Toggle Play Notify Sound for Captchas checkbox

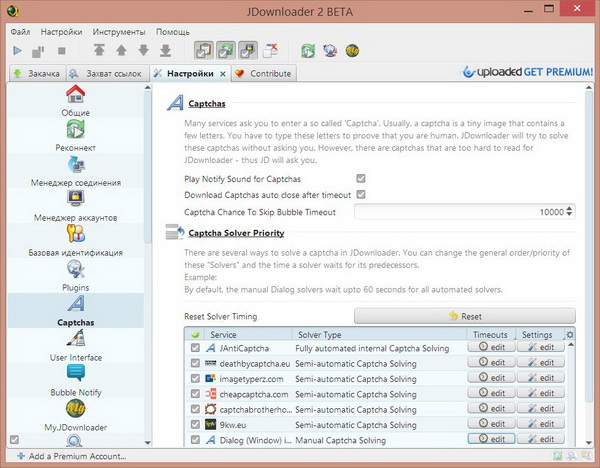(361, 178)
